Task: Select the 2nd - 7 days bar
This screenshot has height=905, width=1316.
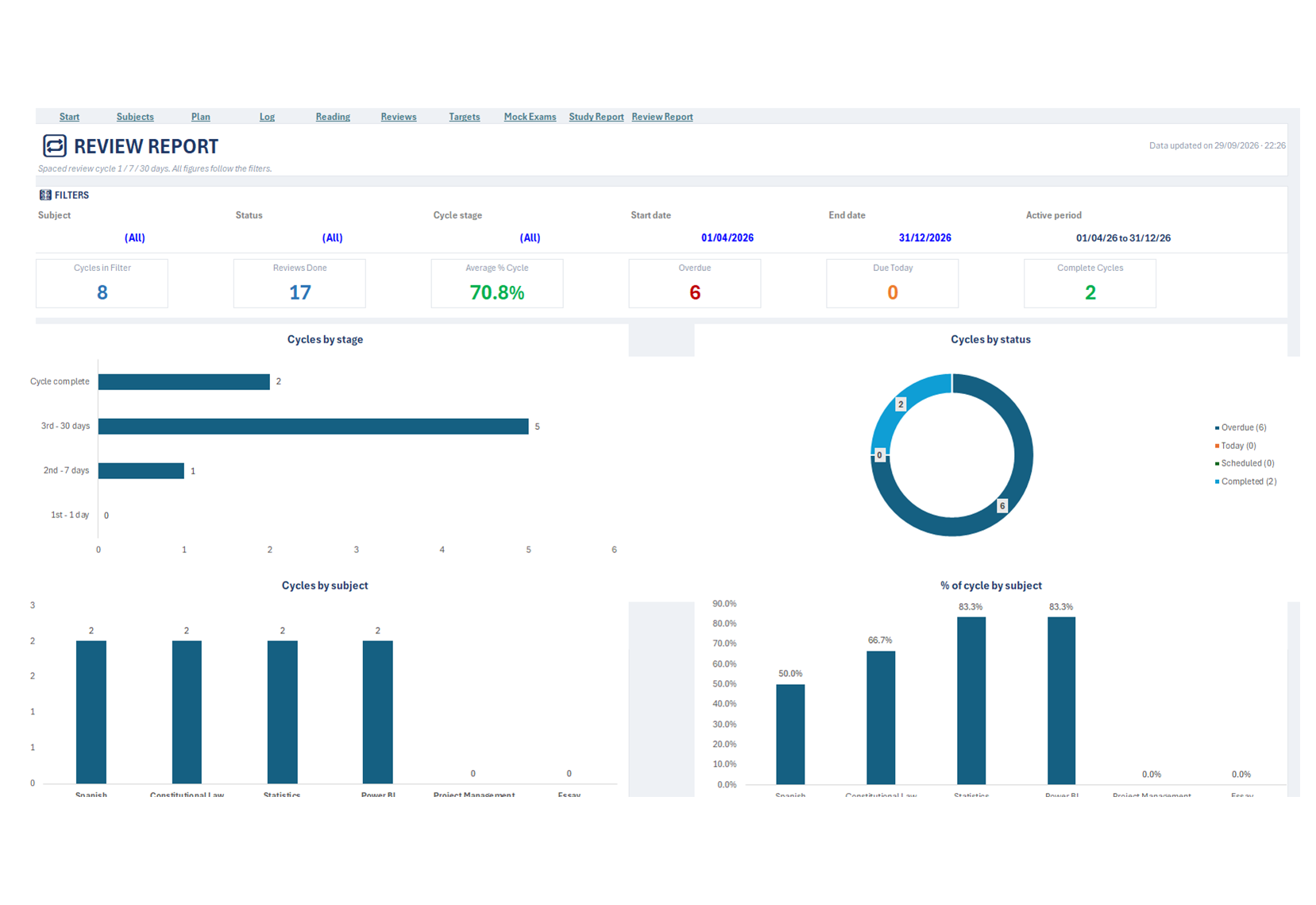Action: (141, 471)
